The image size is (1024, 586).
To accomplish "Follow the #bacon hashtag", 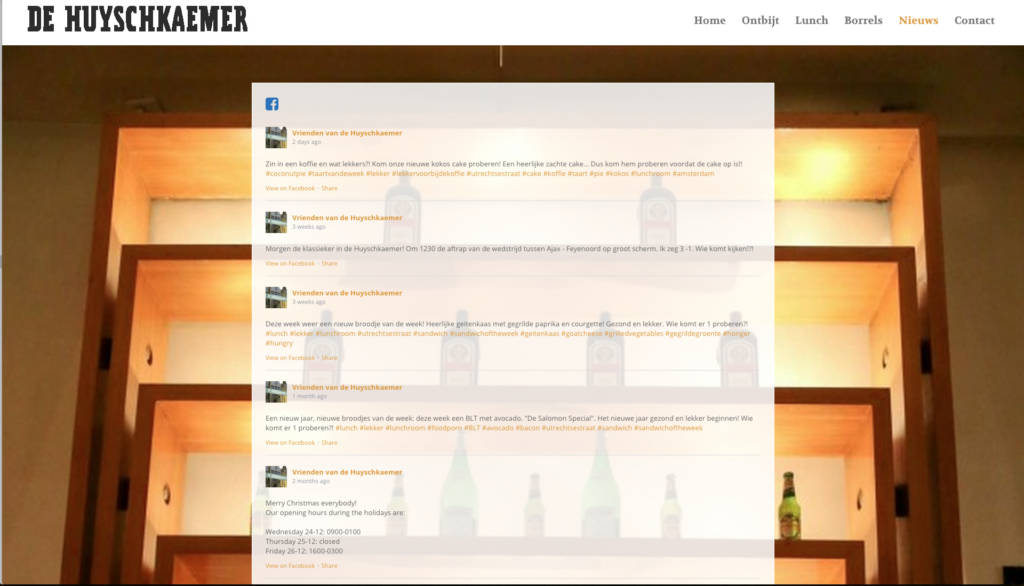I will pyautogui.click(x=527, y=428).
